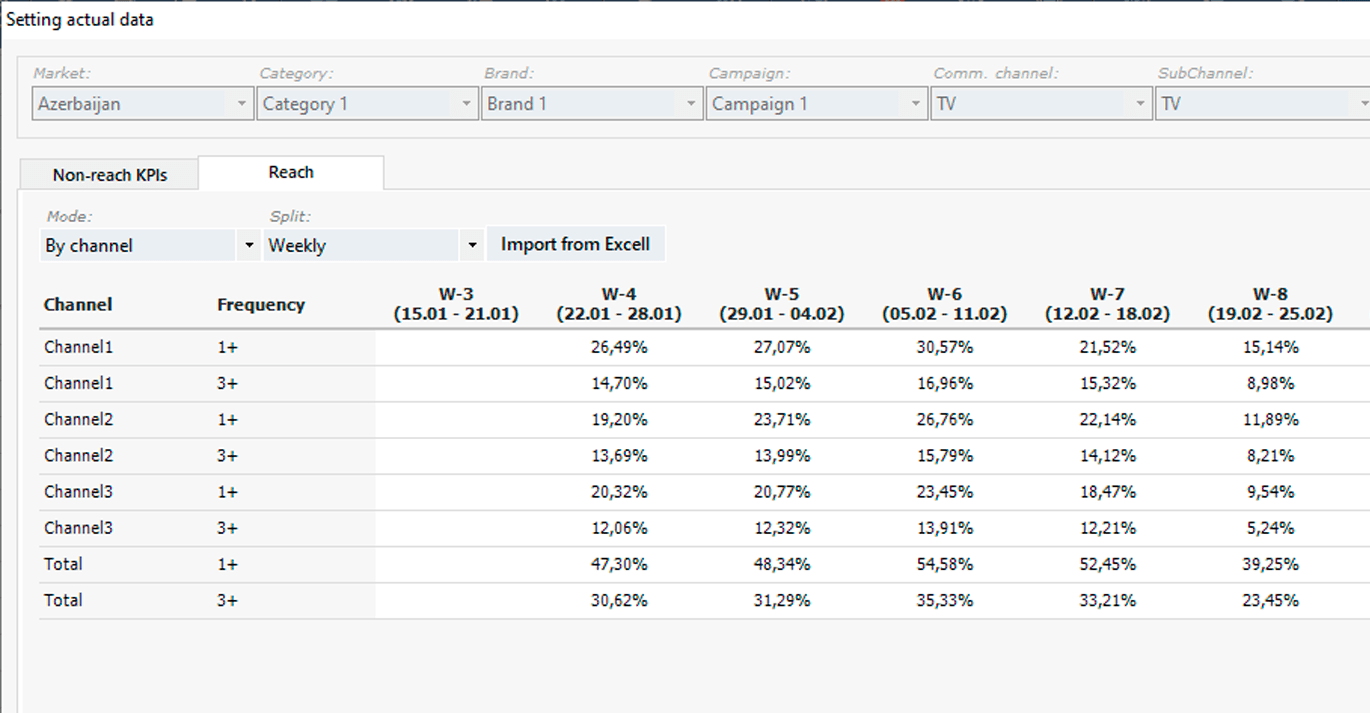The height and width of the screenshot is (713, 1370).
Task: Click the 33,21% cell
Action: click(x=1107, y=601)
